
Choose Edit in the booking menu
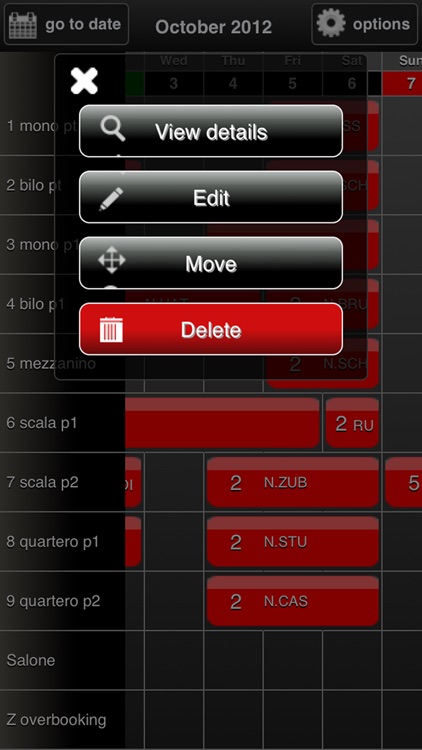click(211, 197)
